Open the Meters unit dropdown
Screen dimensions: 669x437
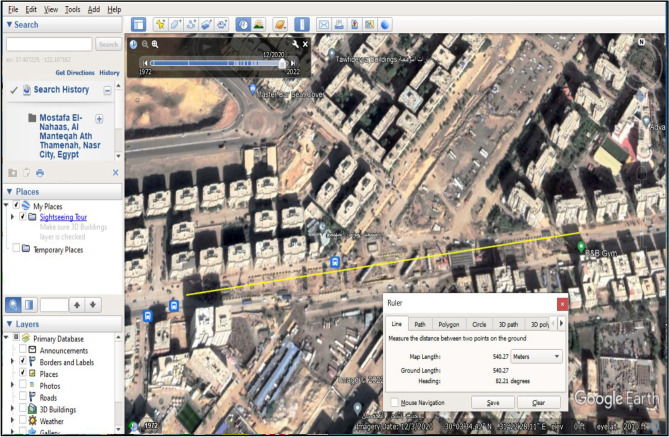(x=539, y=355)
